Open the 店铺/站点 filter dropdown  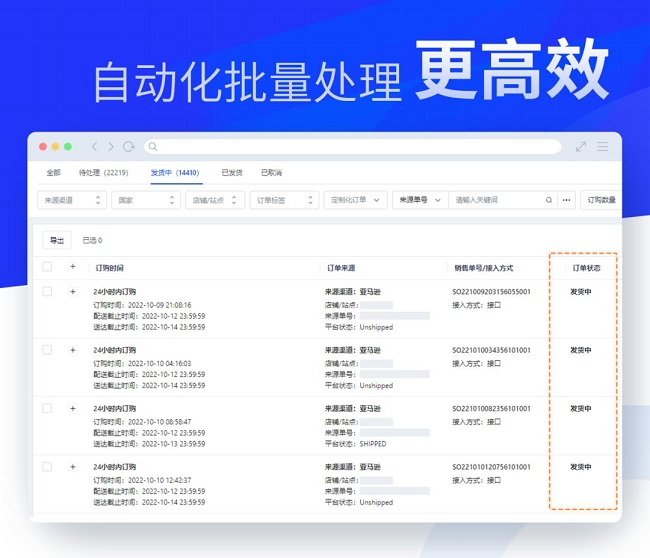coord(215,200)
